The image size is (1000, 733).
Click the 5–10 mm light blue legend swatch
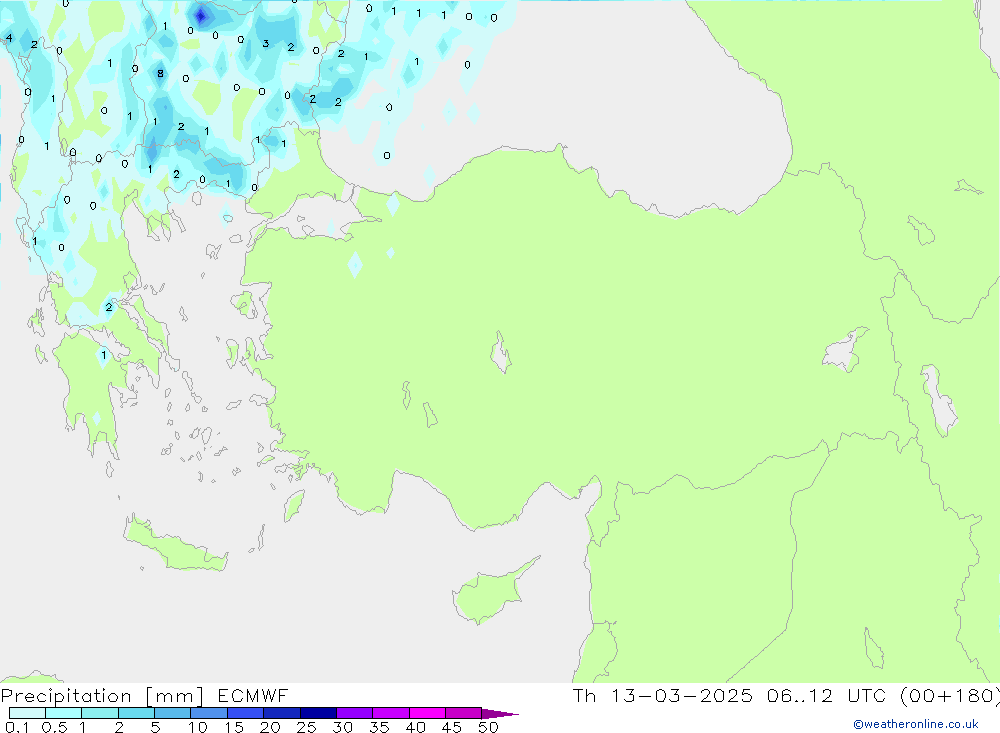(x=172, y=713)
